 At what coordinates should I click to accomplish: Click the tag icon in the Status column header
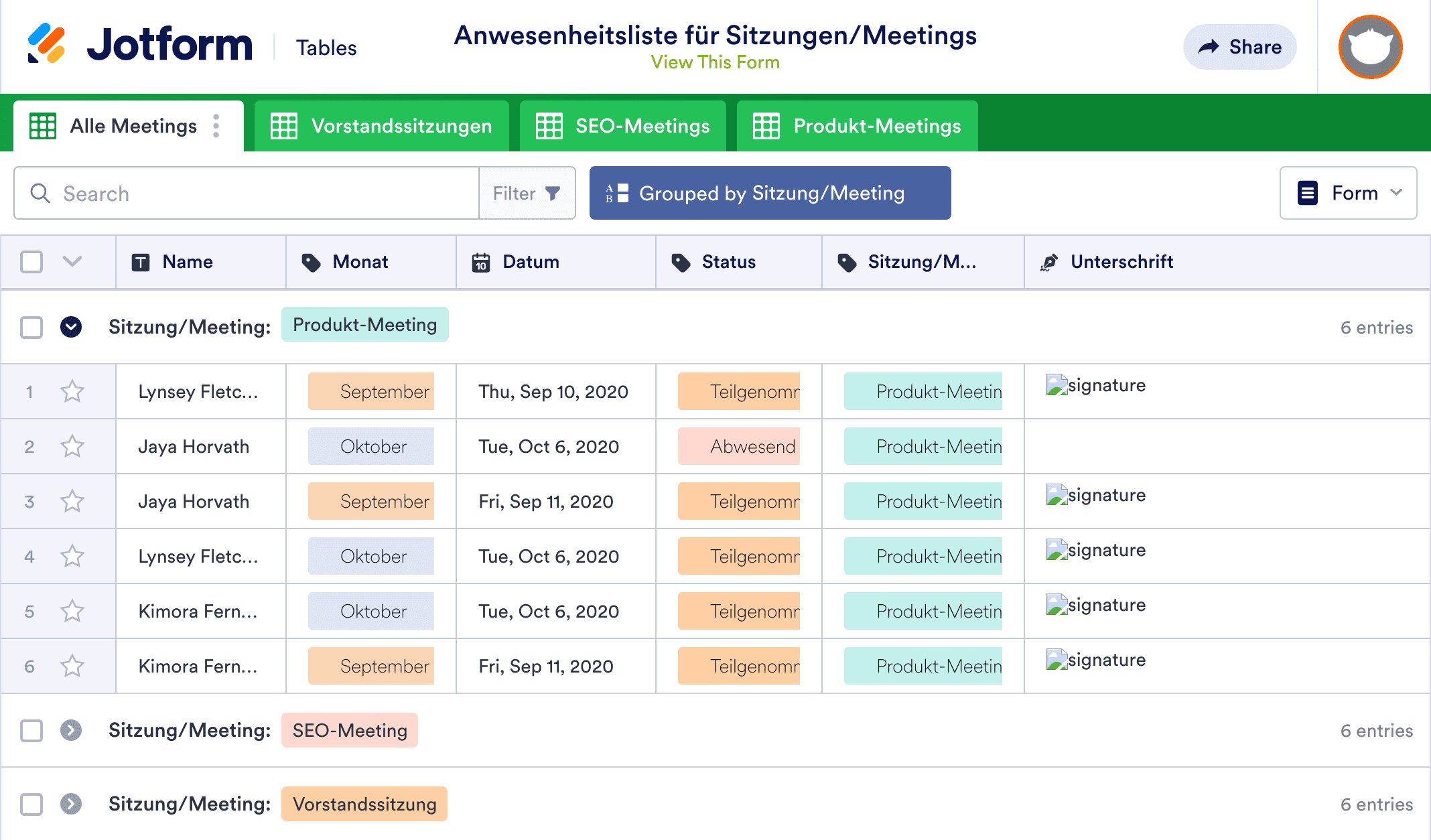click(681, 262)
